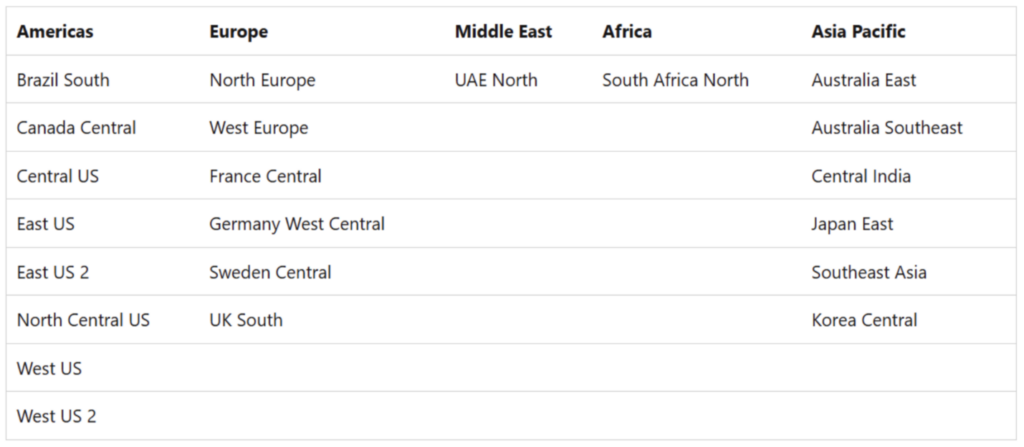This screenshot has height=447, width=1024.
Task: Click the Asia Pacific column header
Action: click(858, 31)
